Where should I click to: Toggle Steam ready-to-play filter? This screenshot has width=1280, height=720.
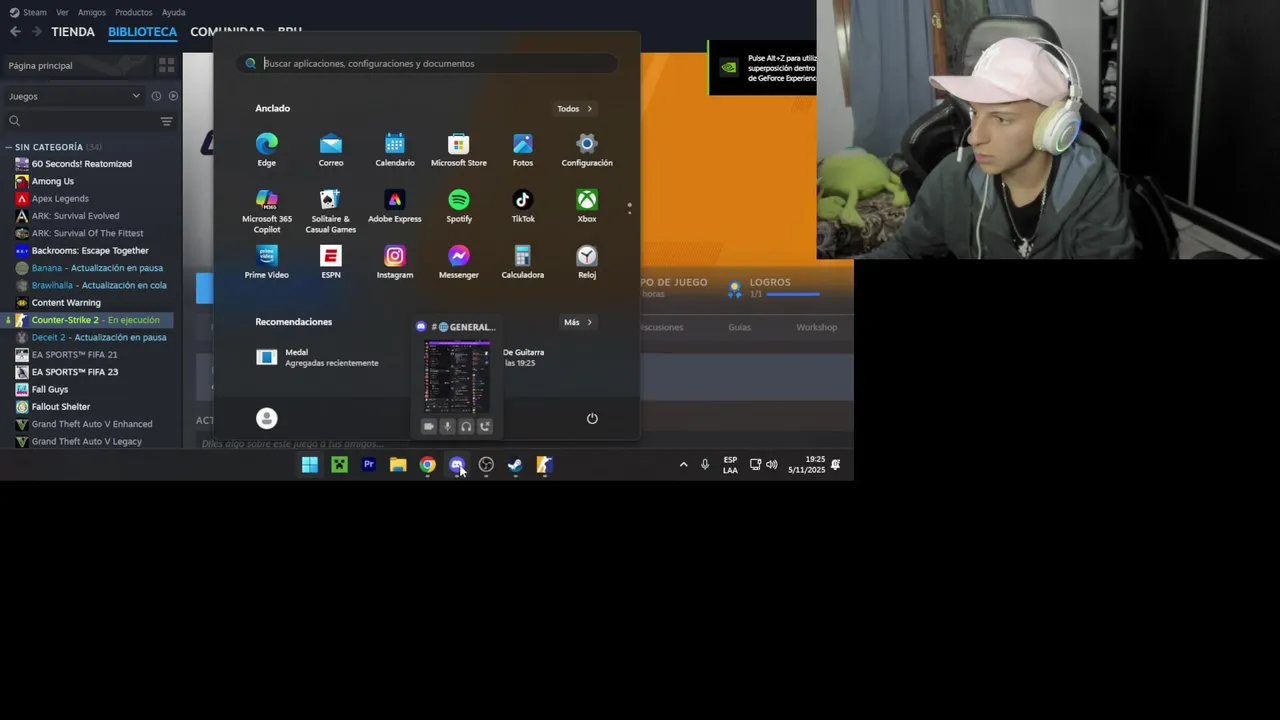(173, 96)
